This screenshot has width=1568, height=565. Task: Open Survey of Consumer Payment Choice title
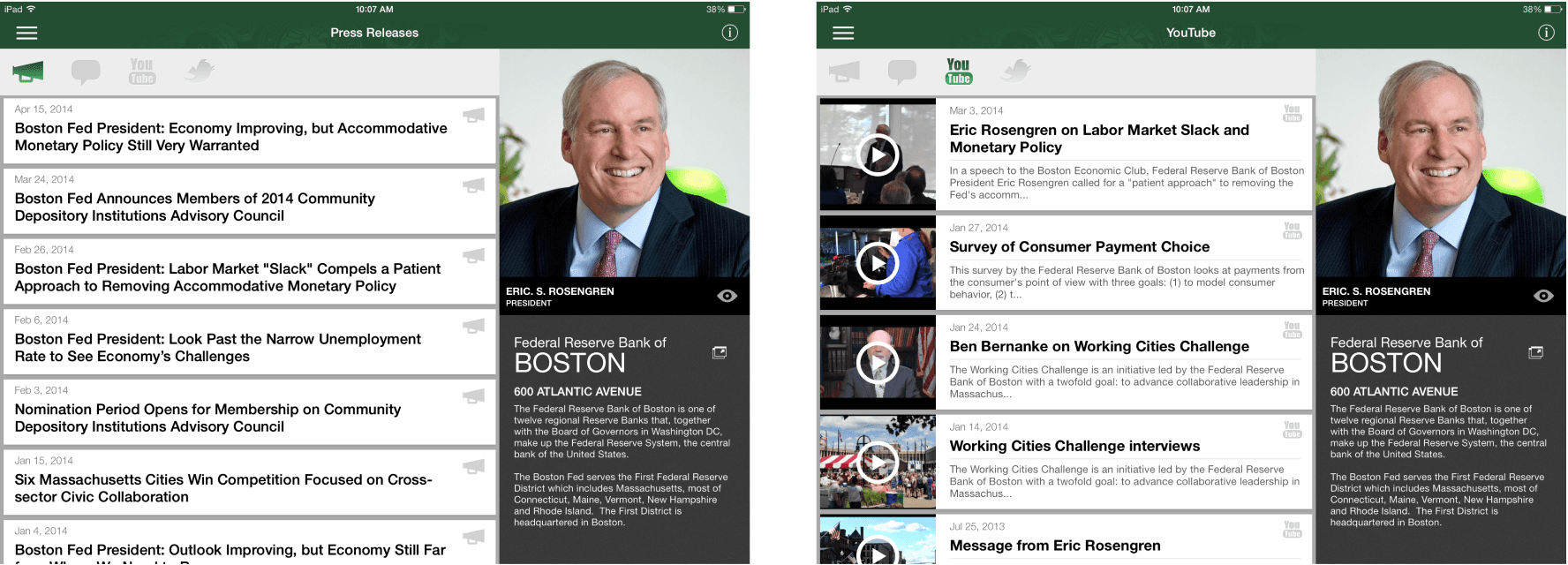pos(1080,247)
